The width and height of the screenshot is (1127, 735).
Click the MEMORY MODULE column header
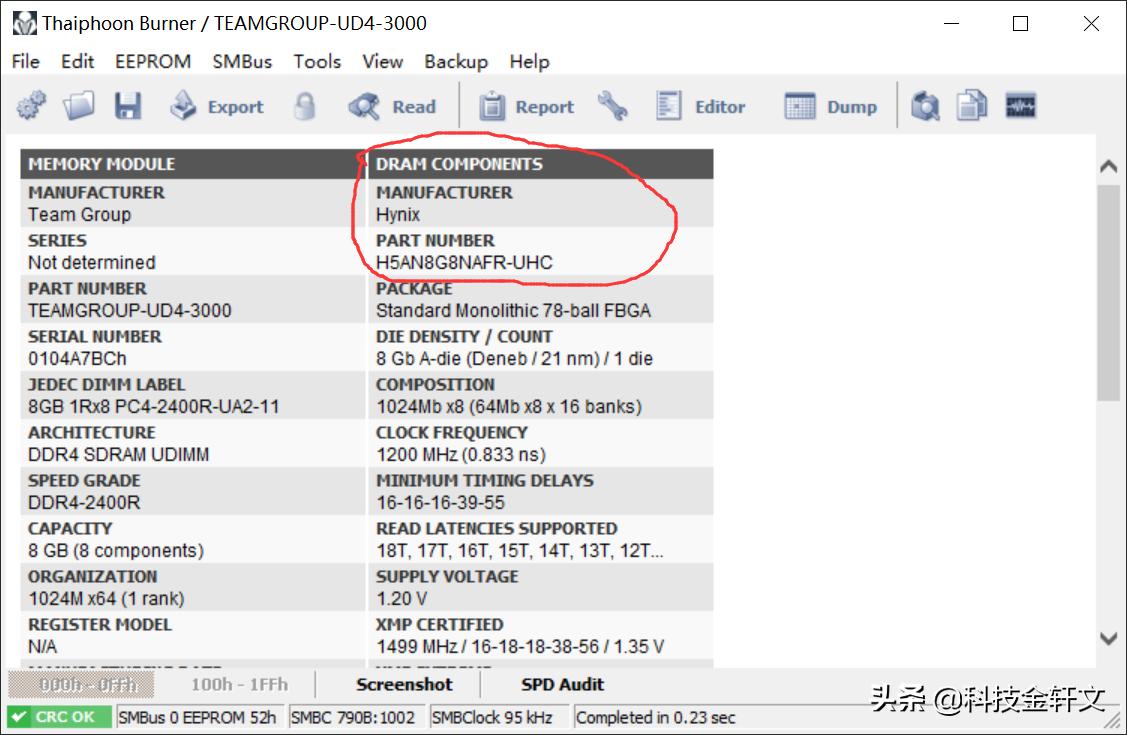click(193, 164)
